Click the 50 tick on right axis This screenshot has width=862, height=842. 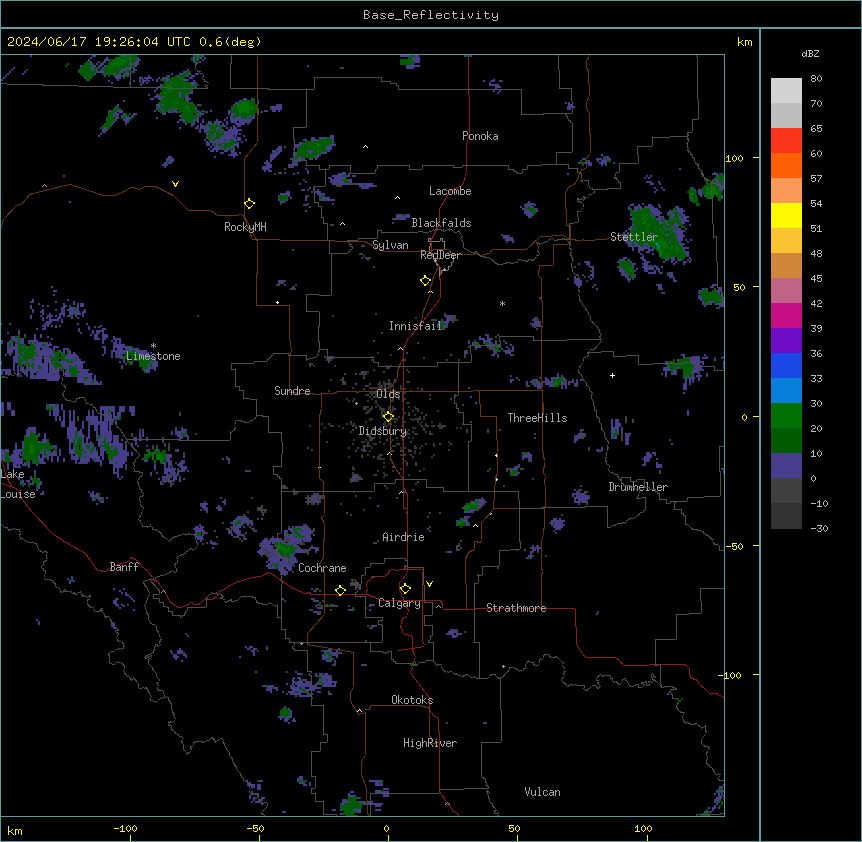739,287
